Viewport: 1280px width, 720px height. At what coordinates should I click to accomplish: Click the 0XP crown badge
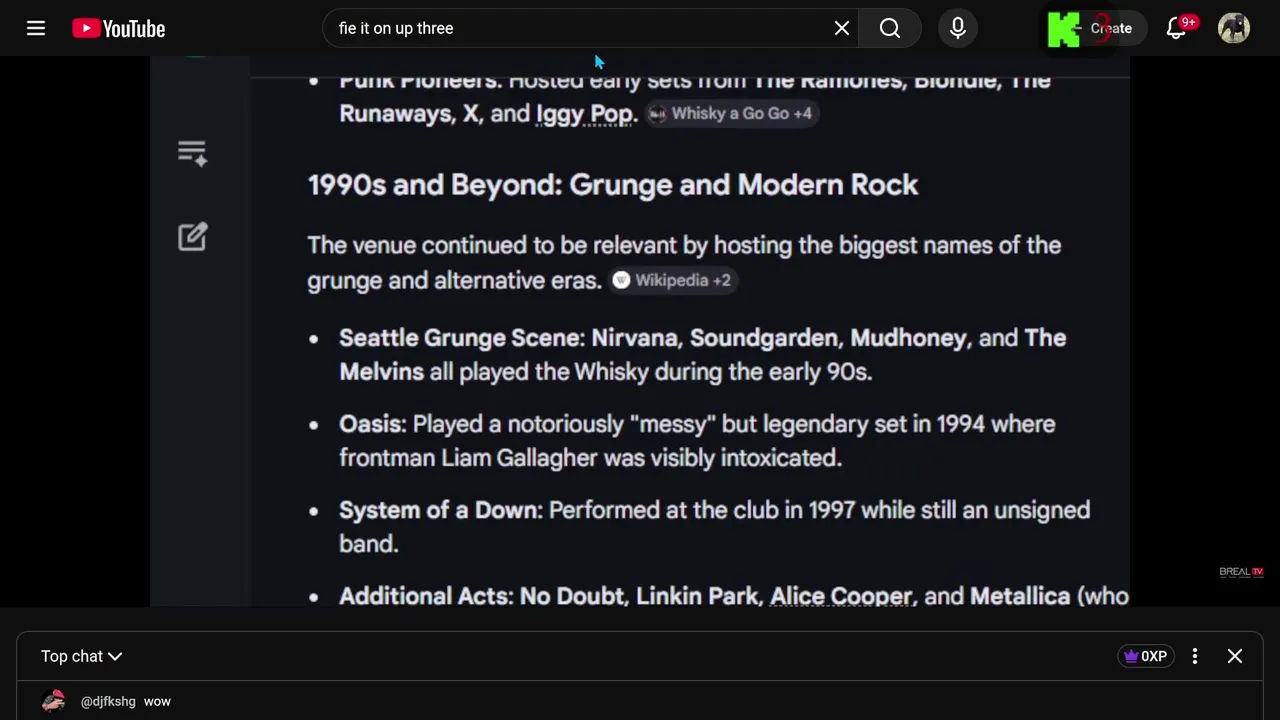coord(1145,656)
